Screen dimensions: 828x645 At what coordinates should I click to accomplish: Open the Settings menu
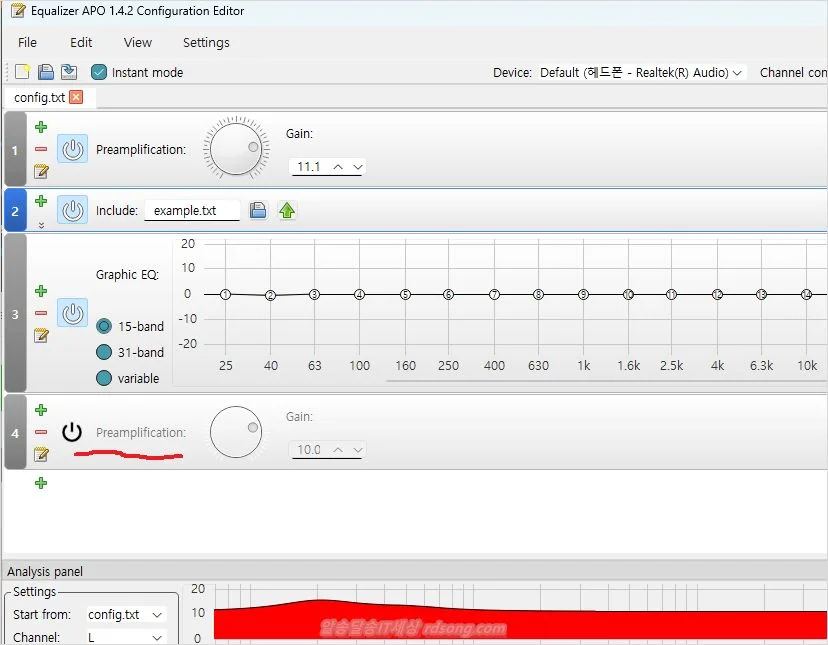pos(206,42)
